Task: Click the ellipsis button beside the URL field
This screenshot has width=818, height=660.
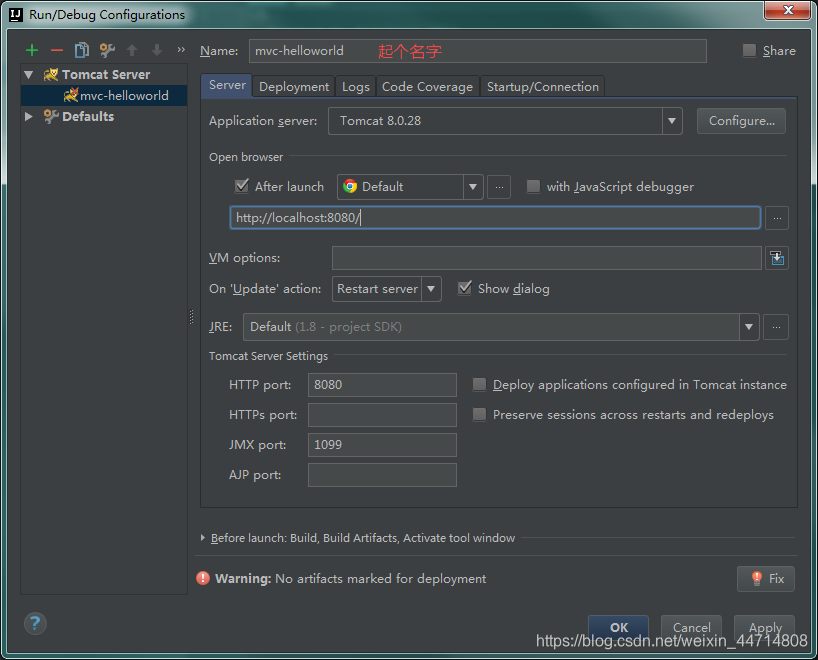Action: click(x=777, y=218)
